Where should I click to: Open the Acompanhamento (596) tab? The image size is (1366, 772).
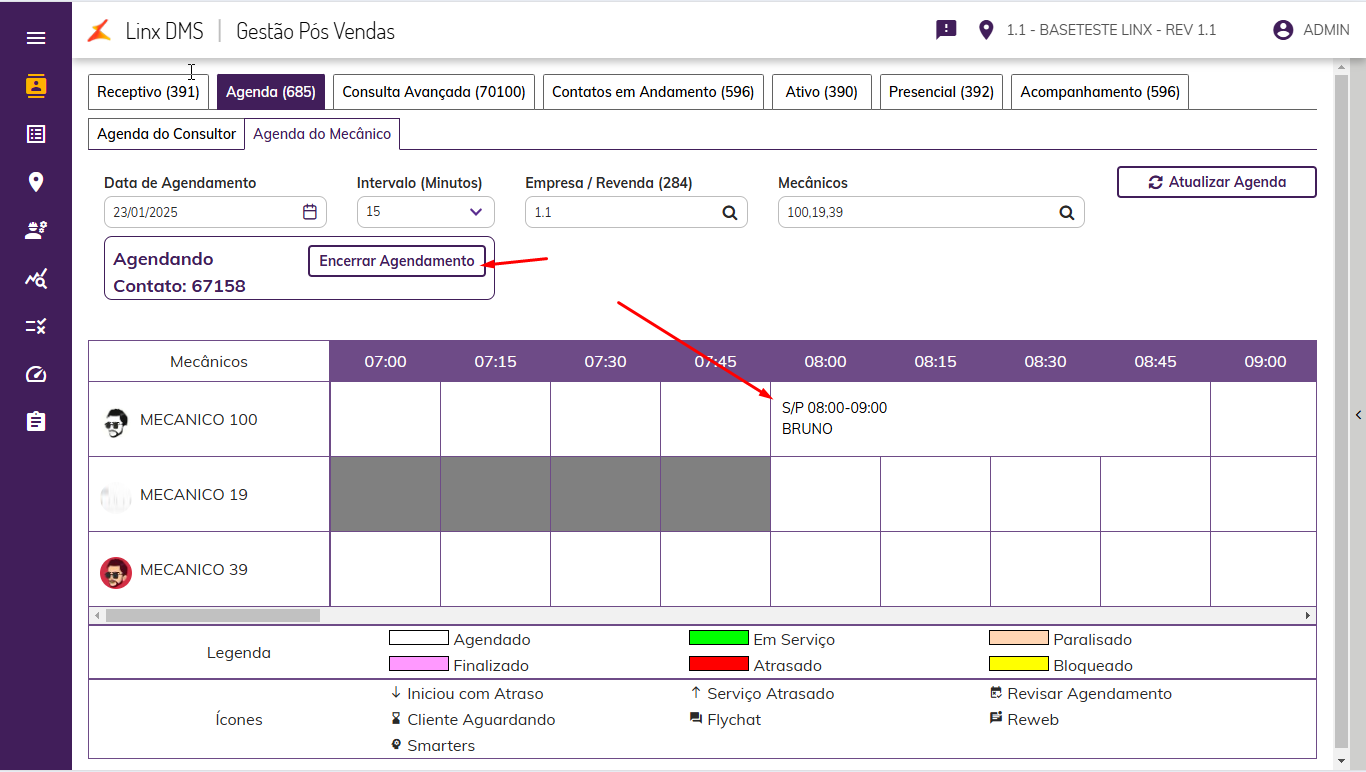pos(1100,92)
